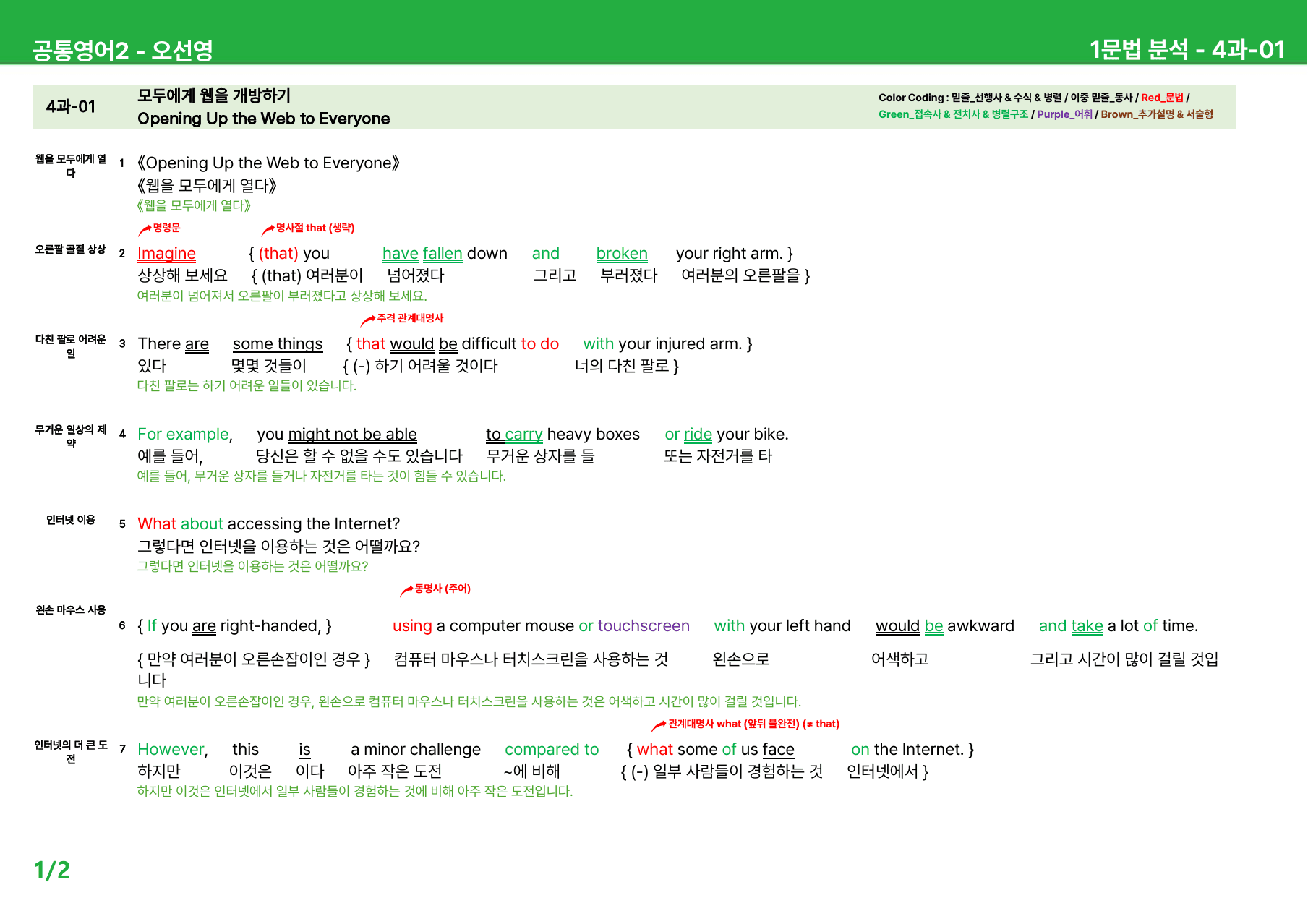Click the green underlined word broken
Screen dimensions: 1308x924
tap(622, 254)
